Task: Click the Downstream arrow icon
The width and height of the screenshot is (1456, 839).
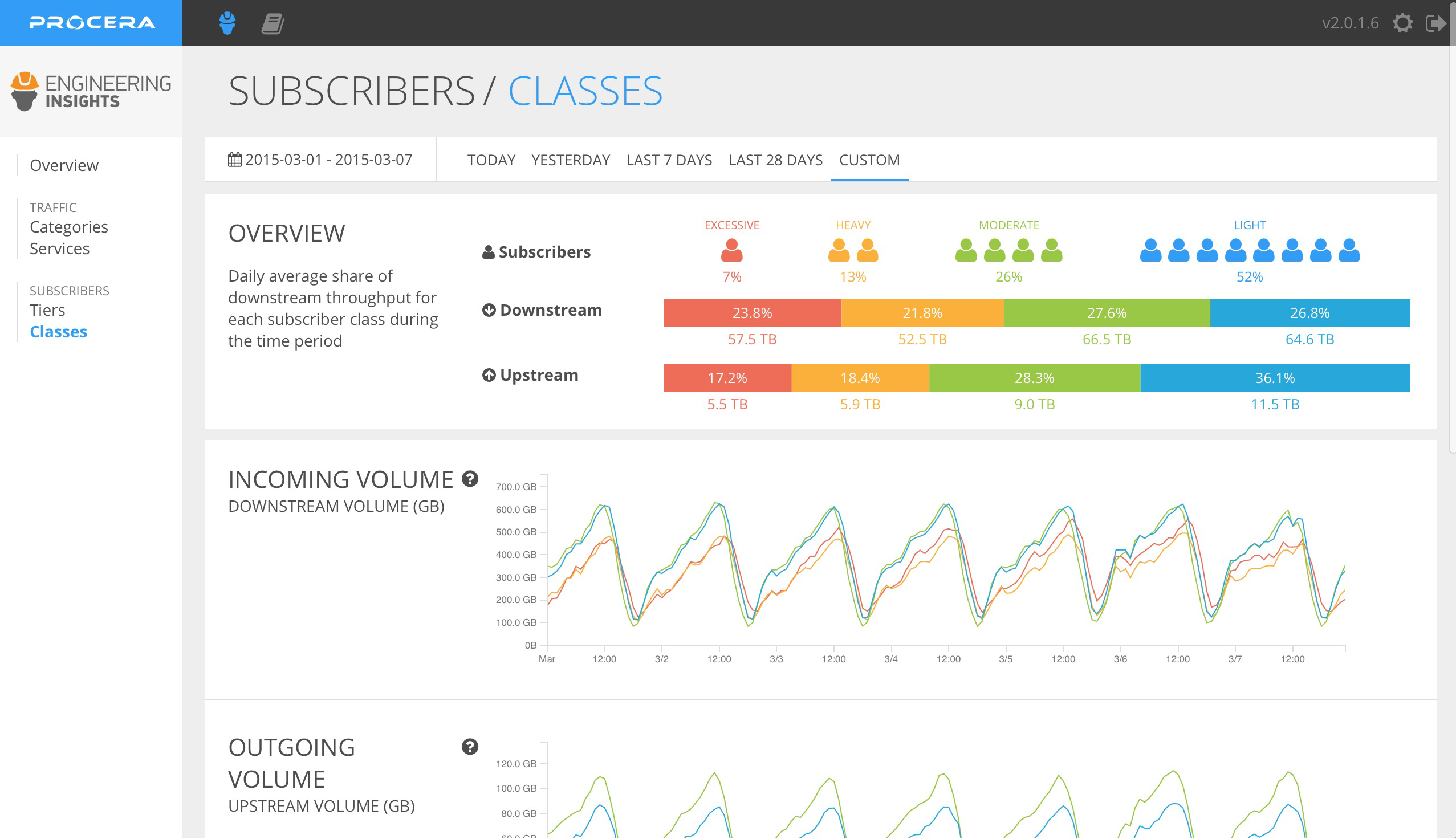Action: pos(489,310)
